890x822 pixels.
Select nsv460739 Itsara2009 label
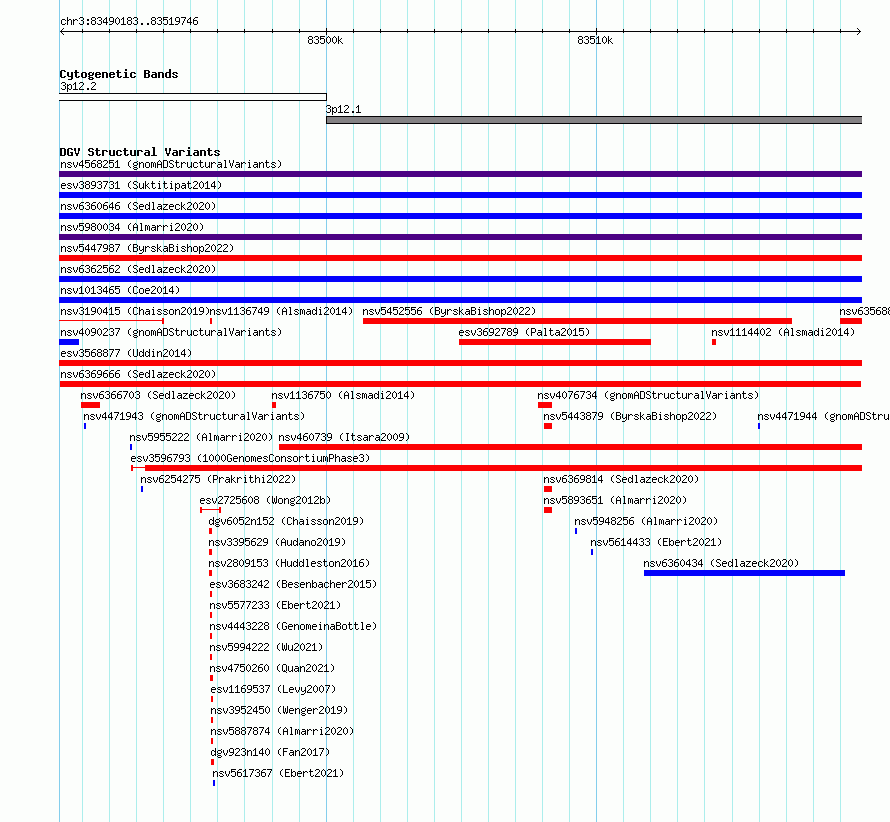coord(344,438)
